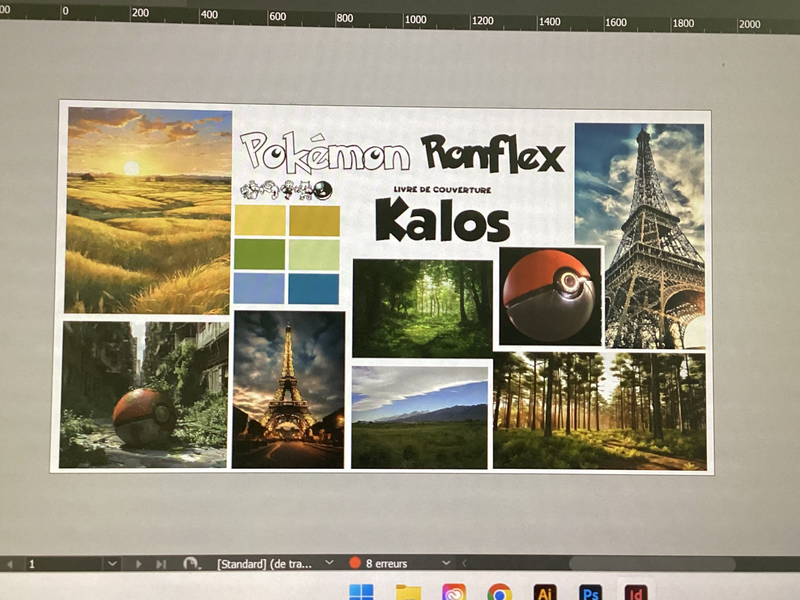The image size is (800, 600).
Task: Click the horizontal scrollbar thumb
Action: pyautogui.click(x=652, y=564)
